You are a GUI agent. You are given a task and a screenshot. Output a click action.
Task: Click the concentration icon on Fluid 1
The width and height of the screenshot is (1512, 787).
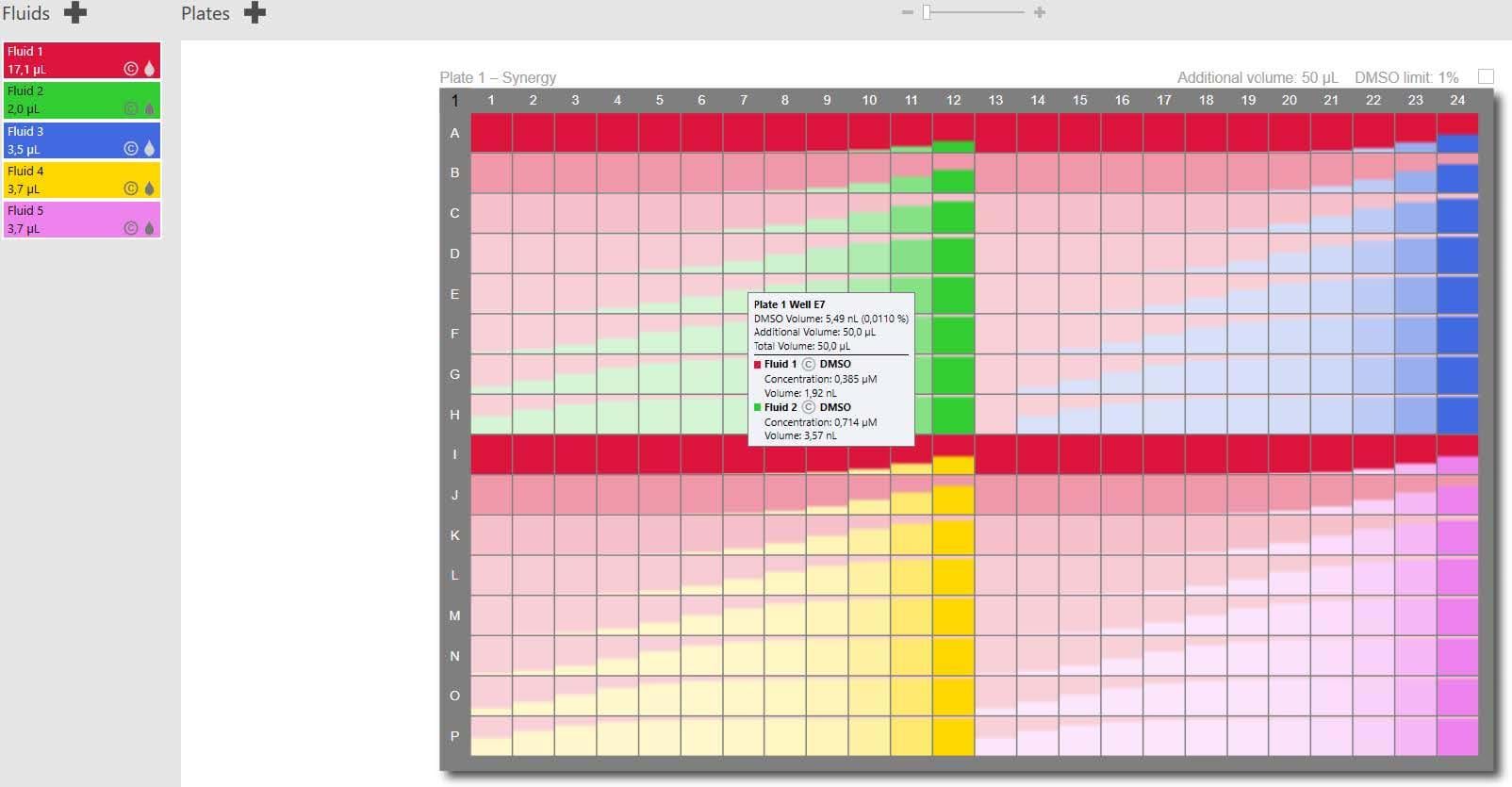[x=131, y=69]
